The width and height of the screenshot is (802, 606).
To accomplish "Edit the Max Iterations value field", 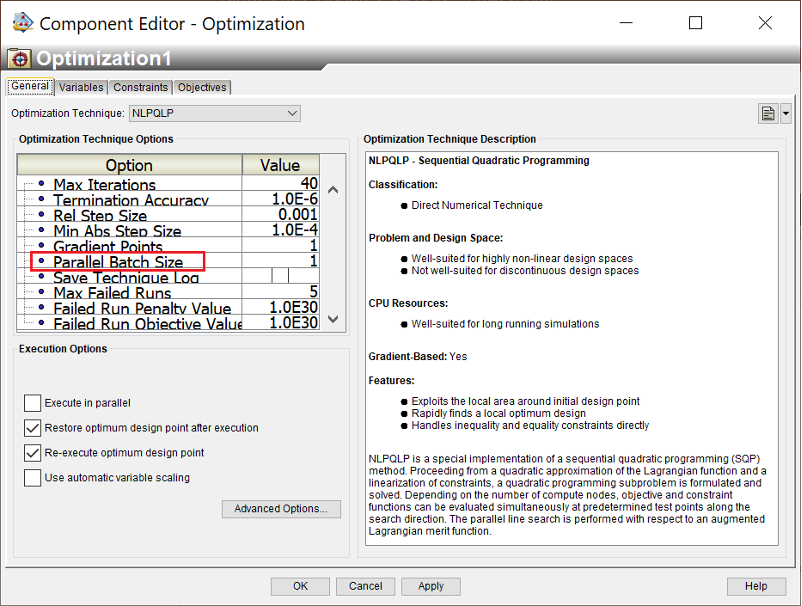I will pyautogui.click(x=281, y=184).
